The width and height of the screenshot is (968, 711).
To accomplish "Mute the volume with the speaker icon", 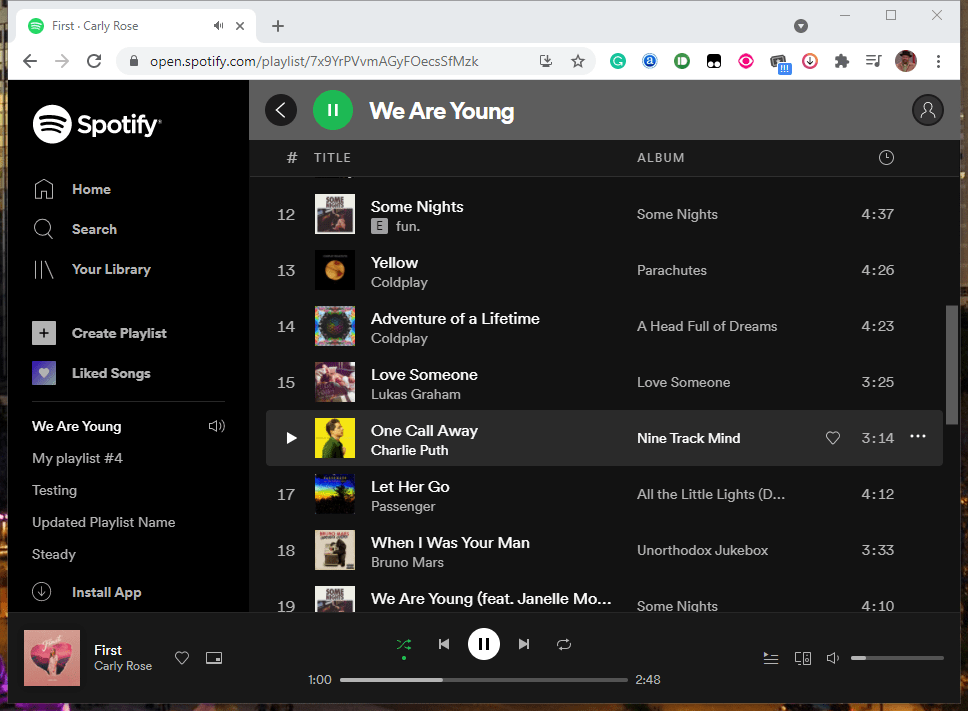I will (833, 658).
